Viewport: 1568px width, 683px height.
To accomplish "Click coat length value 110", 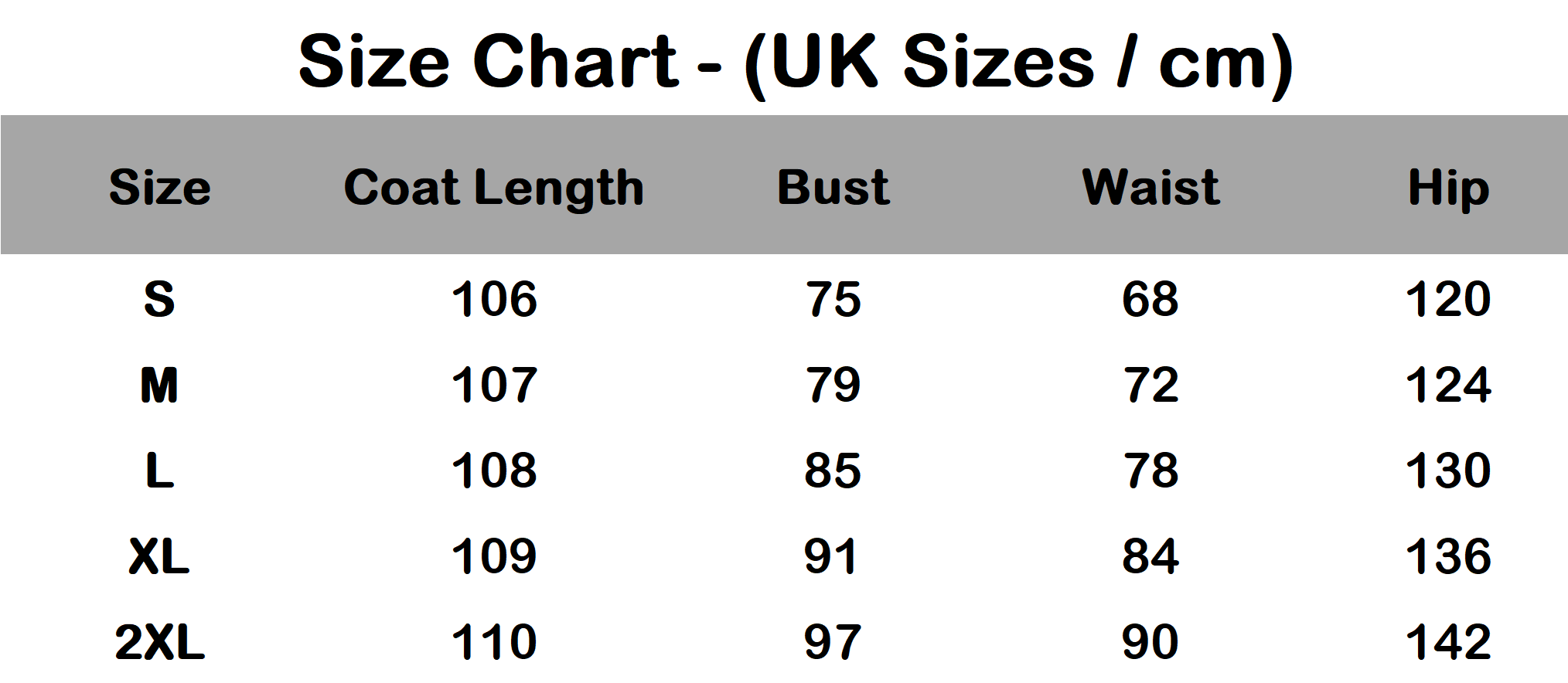I will click(x=493, y=642).
